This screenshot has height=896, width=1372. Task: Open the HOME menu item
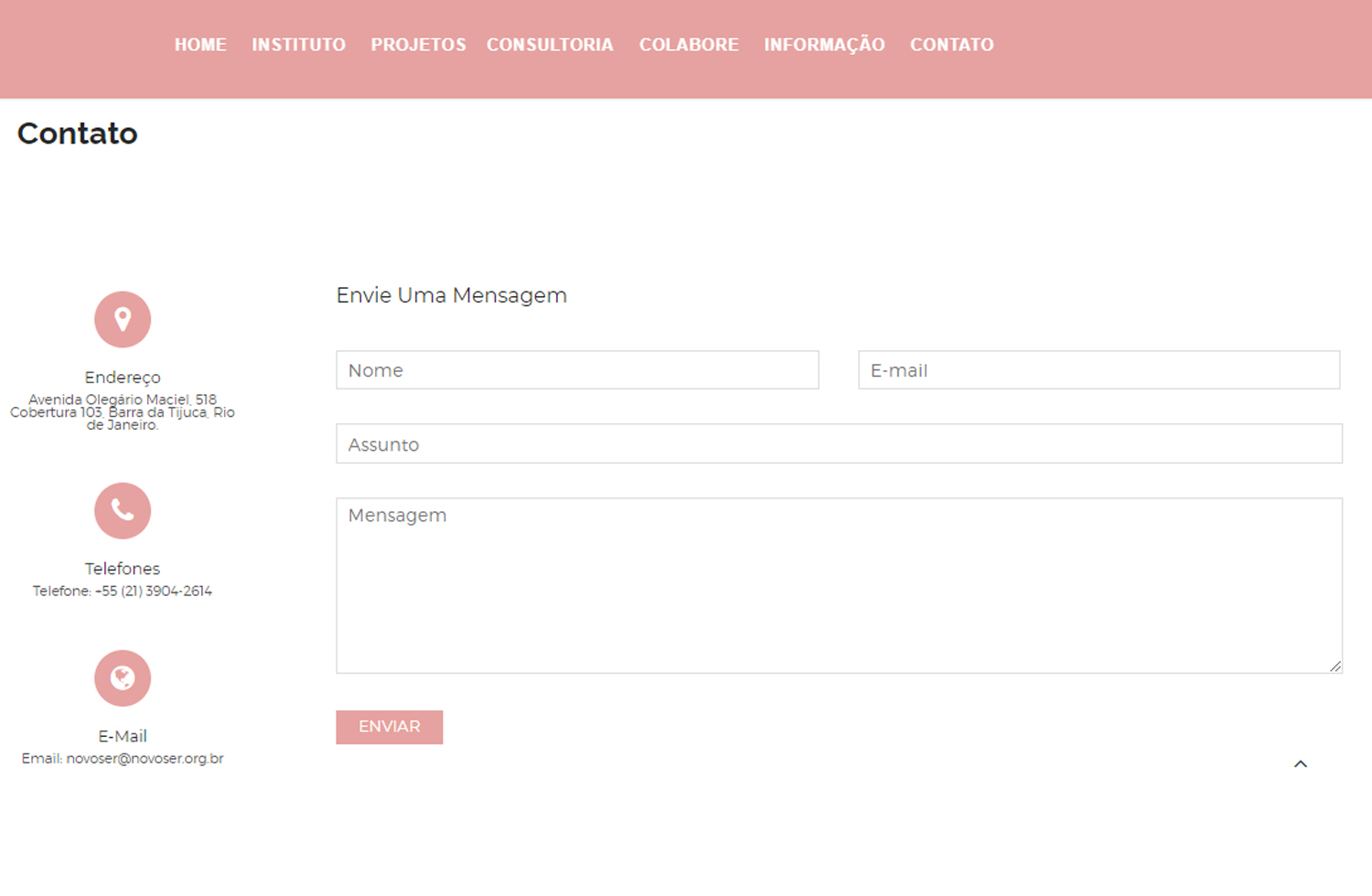[x=200, y=45]
